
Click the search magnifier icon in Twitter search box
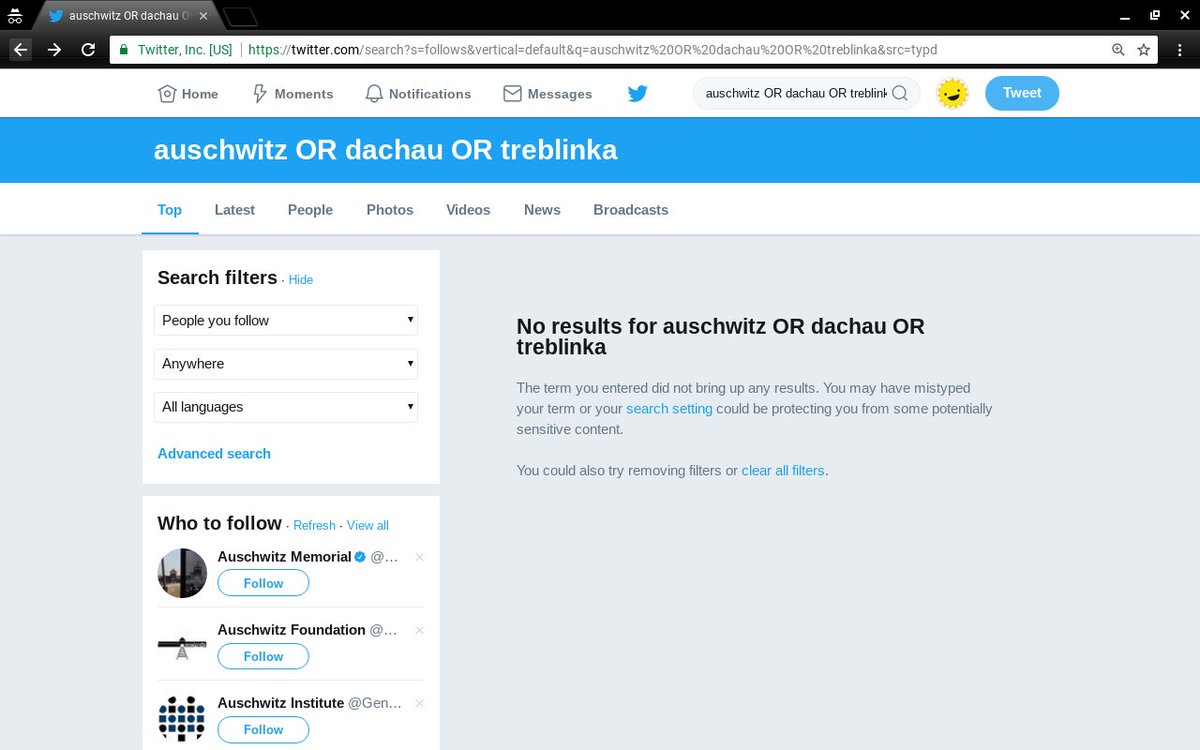point(900,93)
